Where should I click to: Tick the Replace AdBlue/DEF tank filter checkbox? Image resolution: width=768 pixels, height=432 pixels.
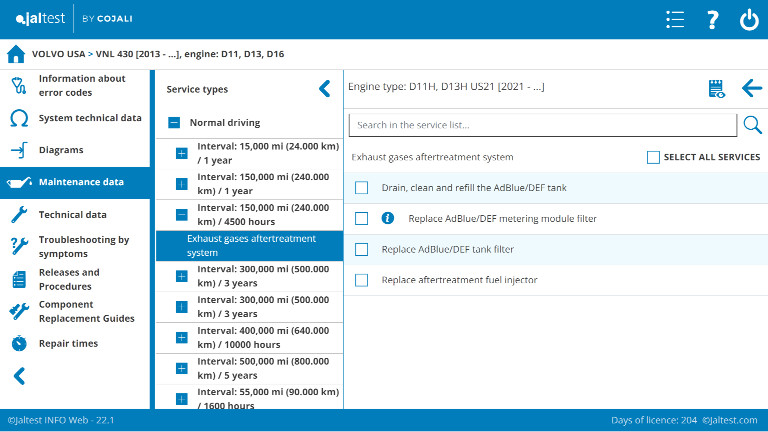coord(361,249)
